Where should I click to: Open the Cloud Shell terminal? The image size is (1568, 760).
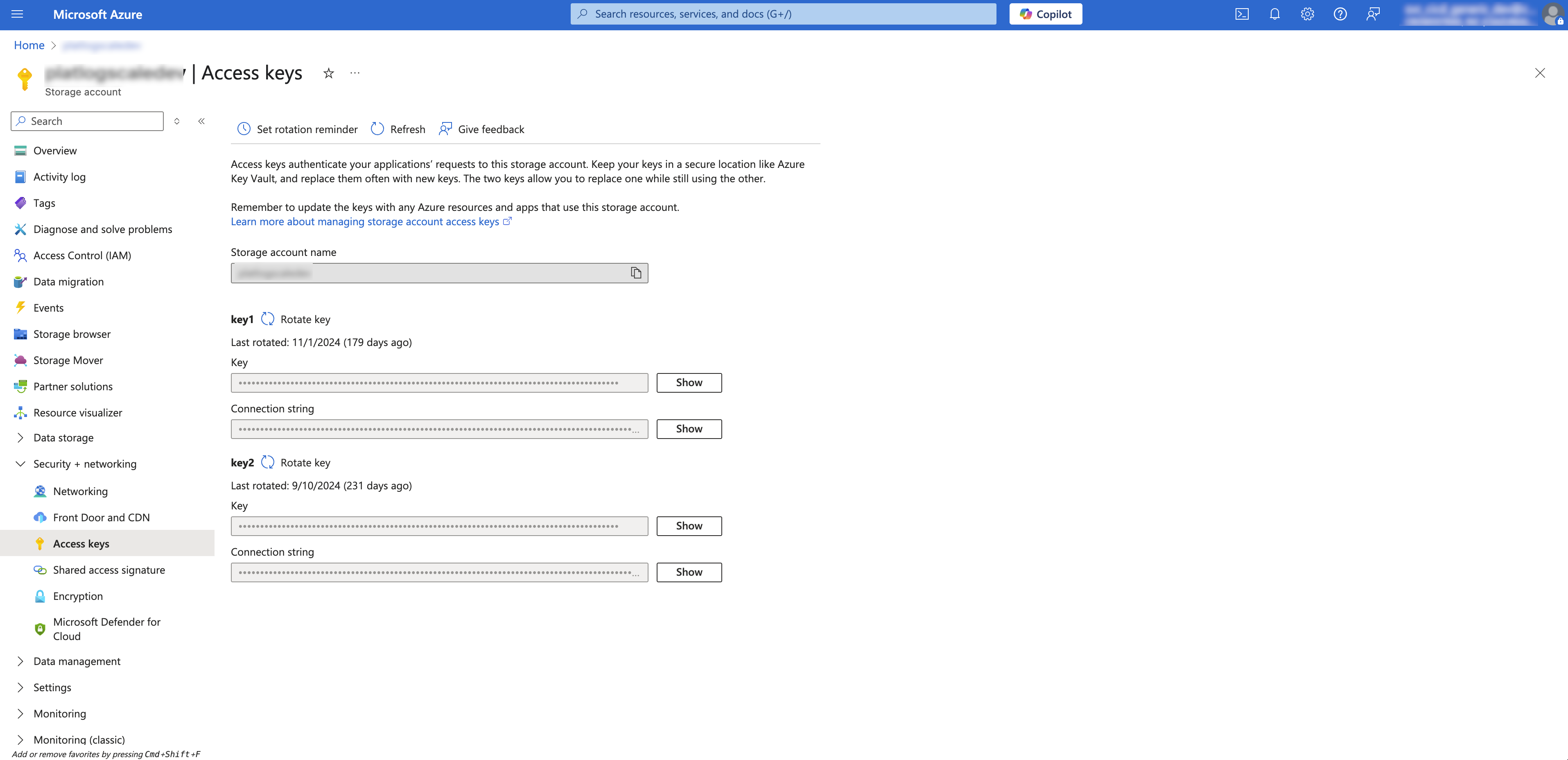point(1242,14)
